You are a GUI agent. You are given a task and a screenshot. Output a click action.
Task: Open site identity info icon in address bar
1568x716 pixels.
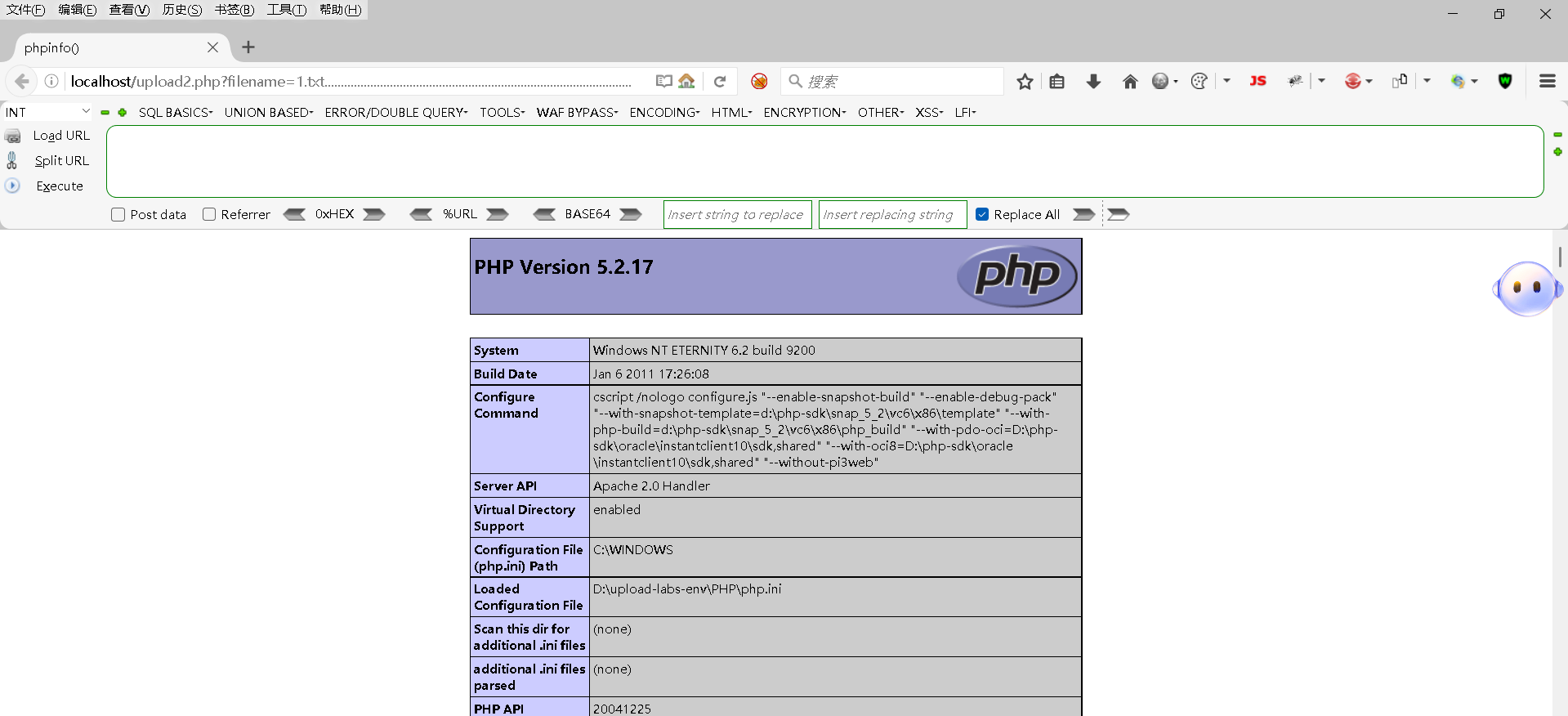point(51,81)
